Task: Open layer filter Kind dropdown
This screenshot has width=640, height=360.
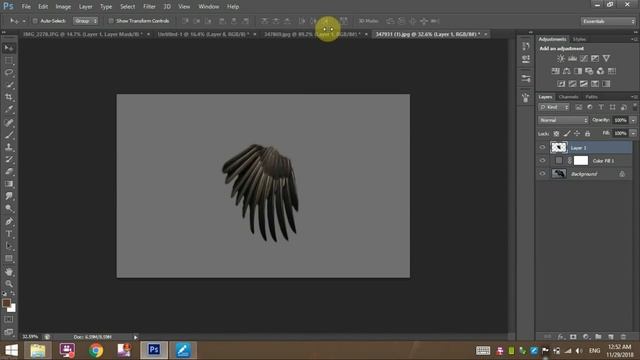Action: (x=554, y=107)
